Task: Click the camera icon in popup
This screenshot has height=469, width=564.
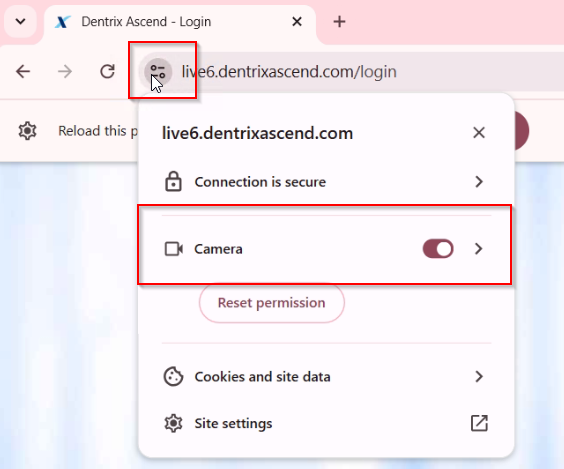Action: pos(174,249)
